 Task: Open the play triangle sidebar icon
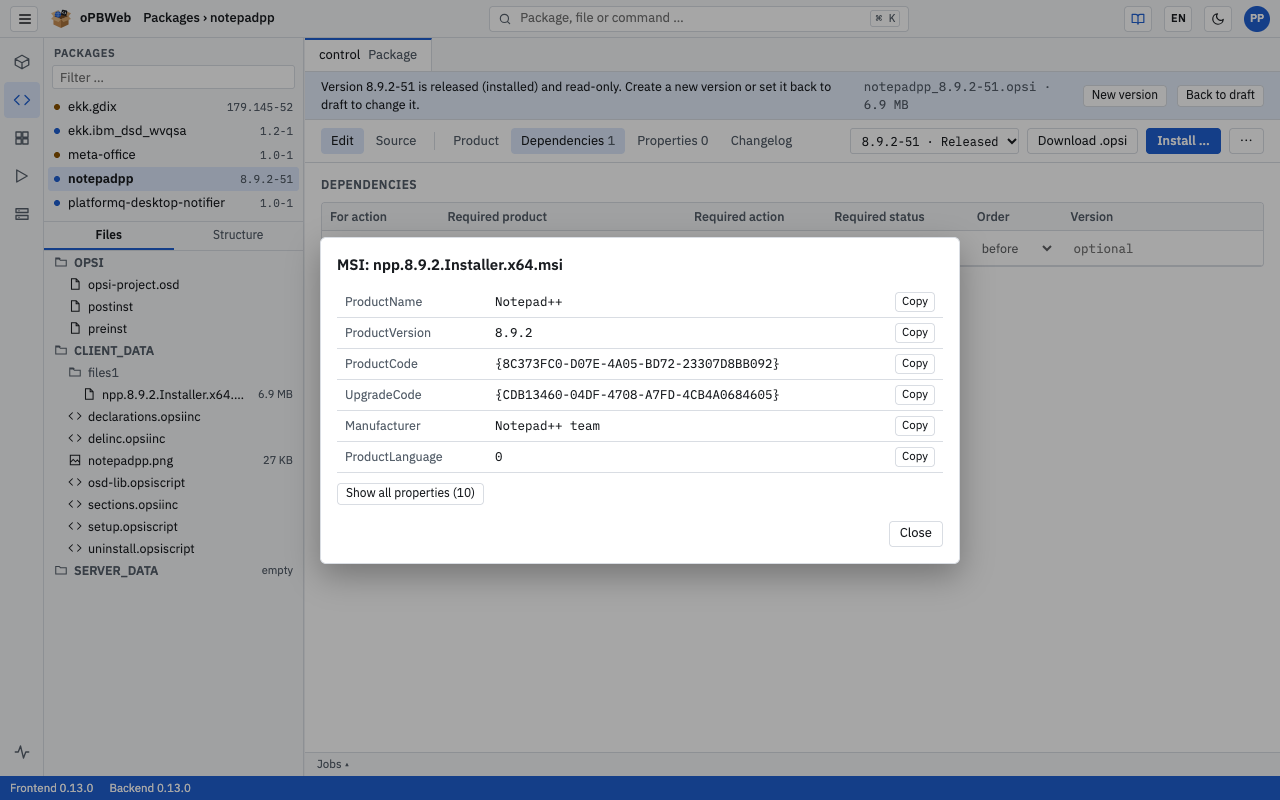click(22, 176)
